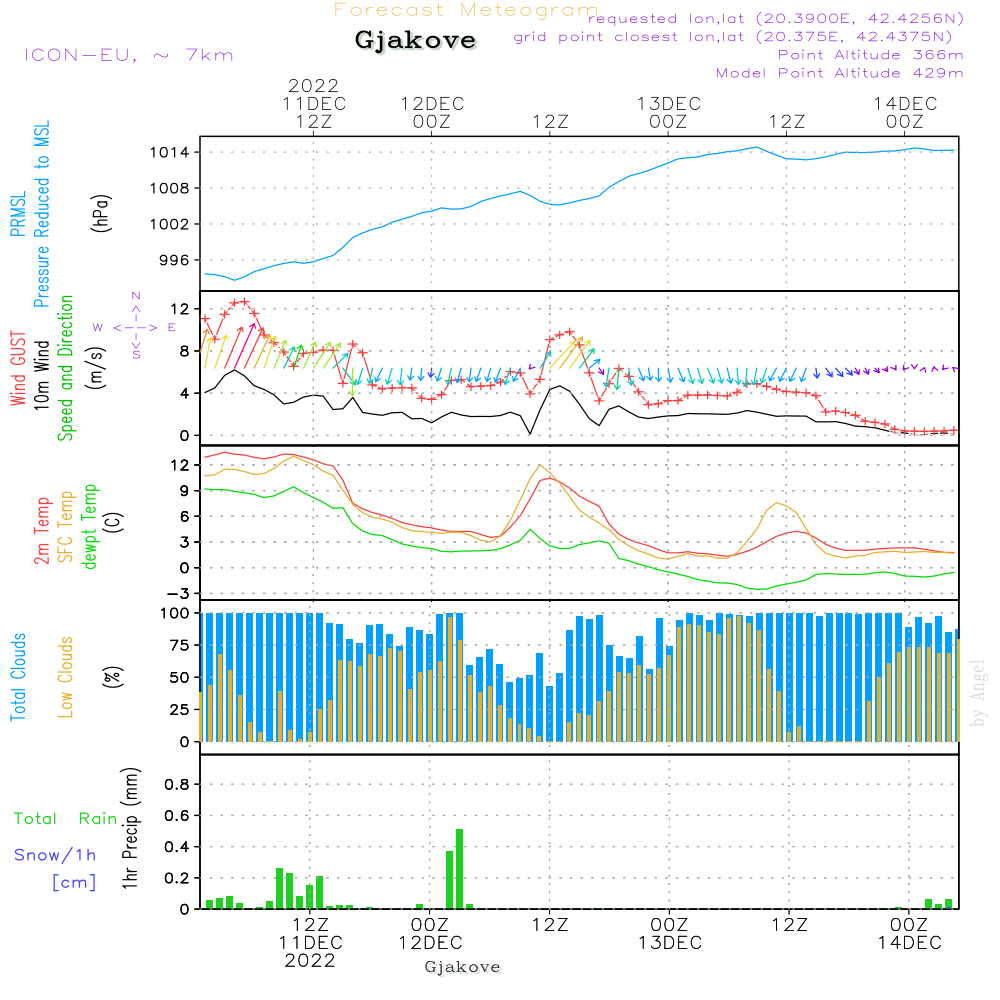The width and height of the screenshot is (1000, 1000).
Task: Click the 9 temperature axis value
Action: click(185, 491)
